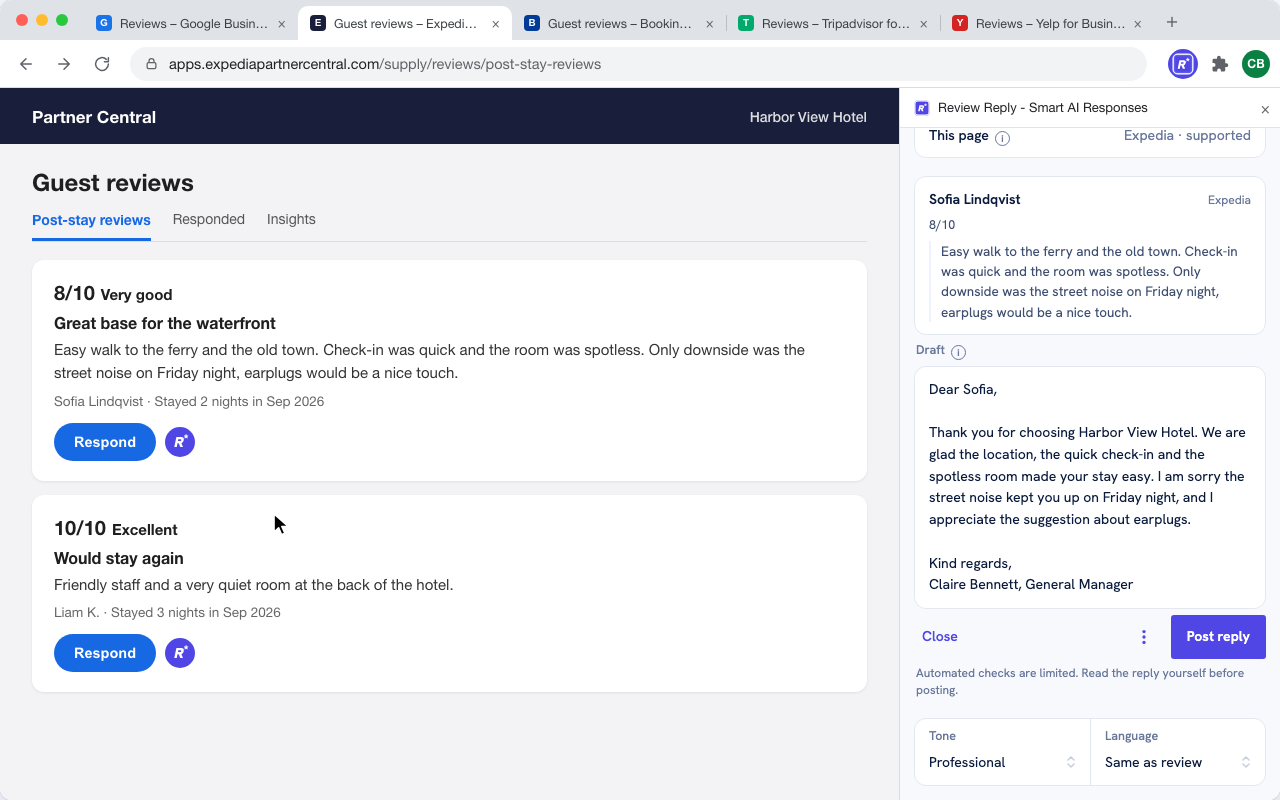This screenshot has height=800, width=1280.
Task: Open the Language dropdown set to Same as review
Action: [x=1178, y=752]
